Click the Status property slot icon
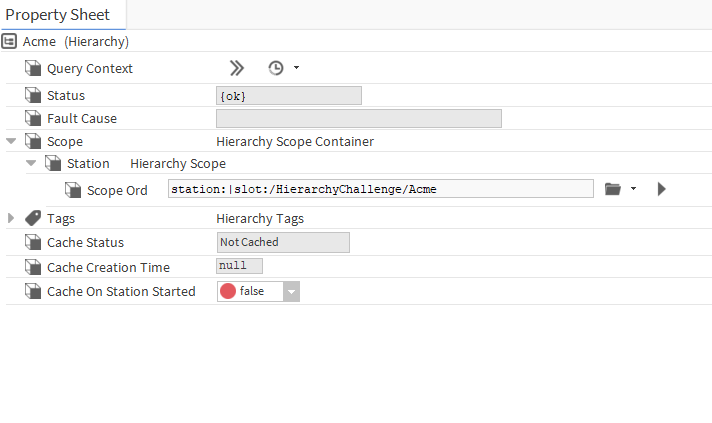712x423 pixels. click(33, 96)
